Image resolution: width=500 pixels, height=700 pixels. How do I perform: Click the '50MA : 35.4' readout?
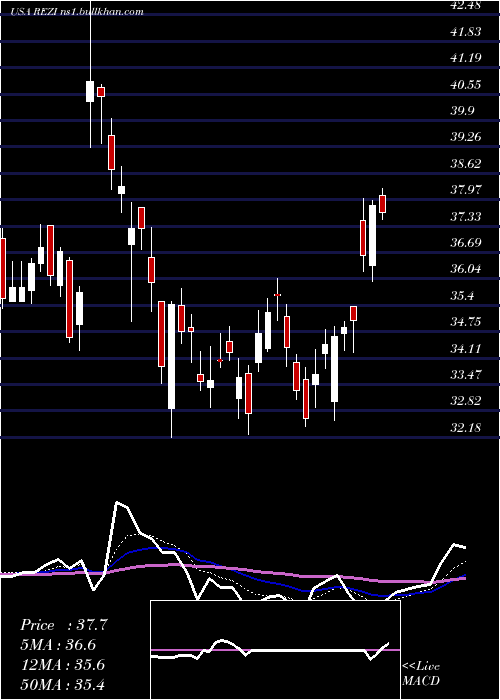point(62,685)
